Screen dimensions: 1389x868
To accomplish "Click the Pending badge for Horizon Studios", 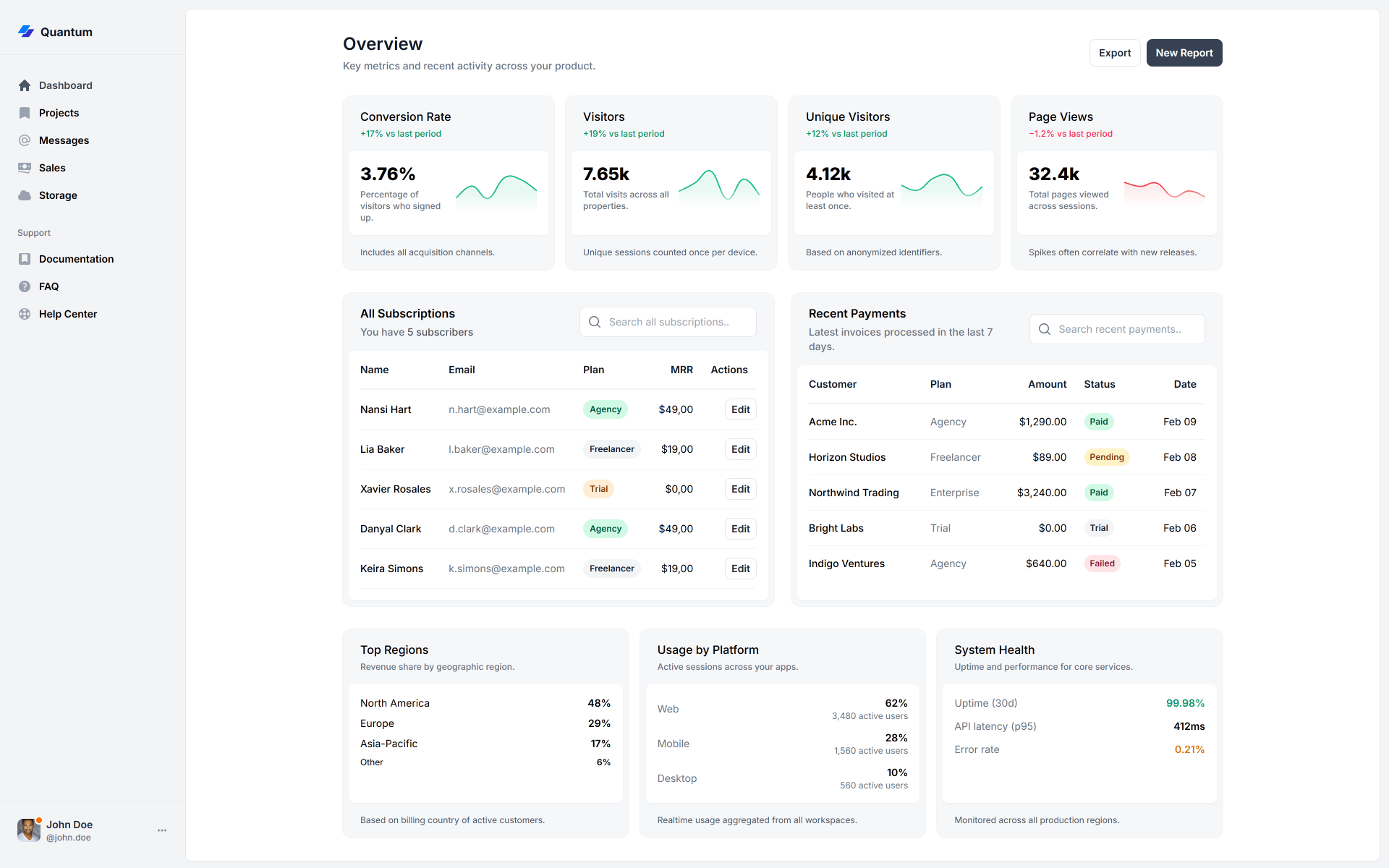I will (x=1107, y=457).
